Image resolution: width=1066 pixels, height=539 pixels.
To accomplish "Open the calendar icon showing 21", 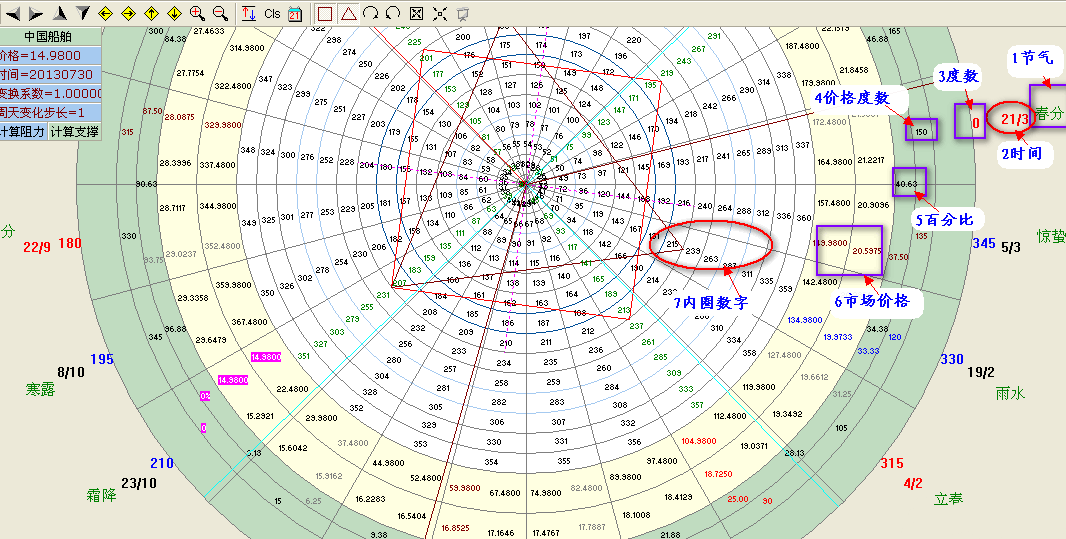I will click(295, 13).
